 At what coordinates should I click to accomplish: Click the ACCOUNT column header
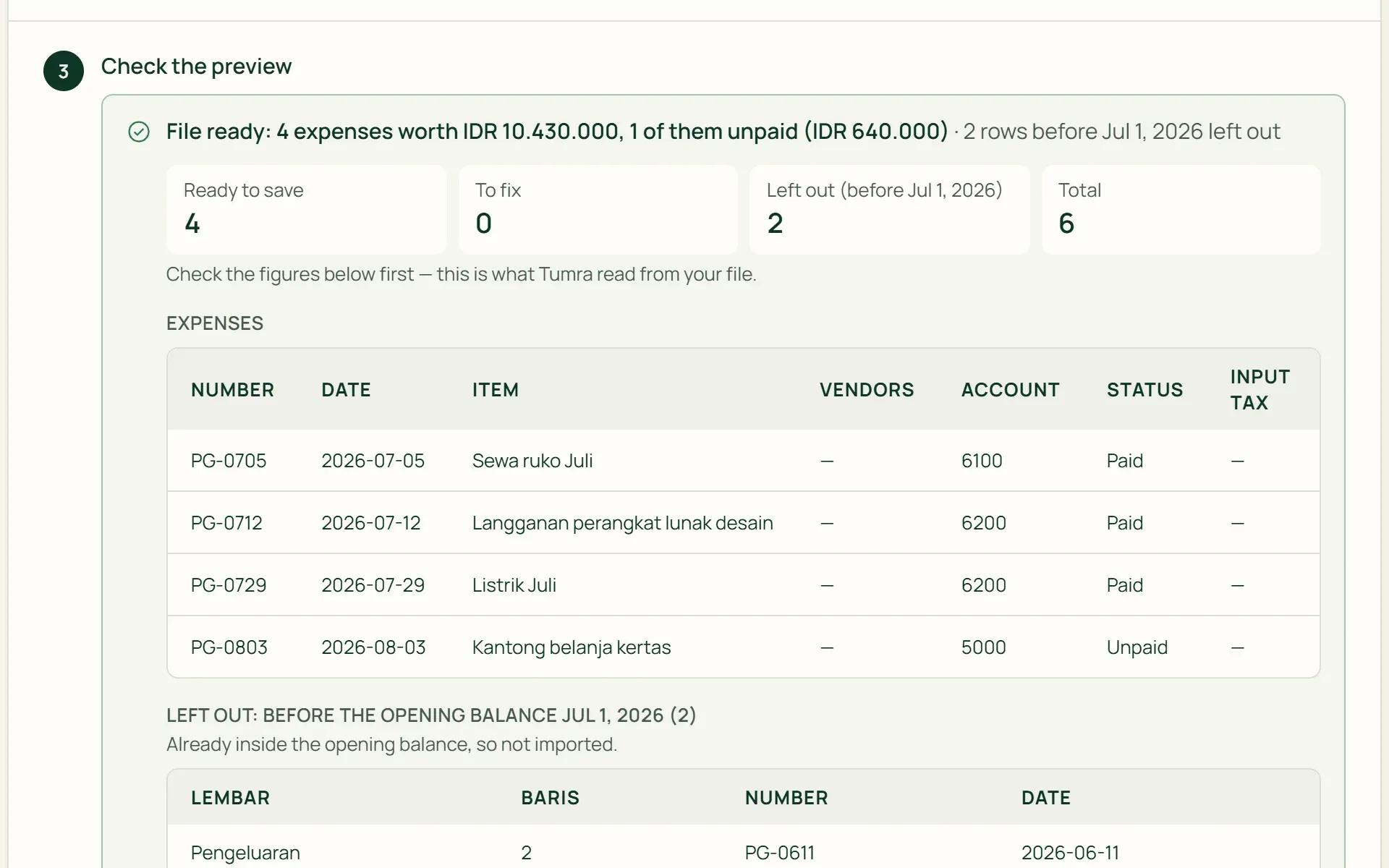pos(1010,390)
